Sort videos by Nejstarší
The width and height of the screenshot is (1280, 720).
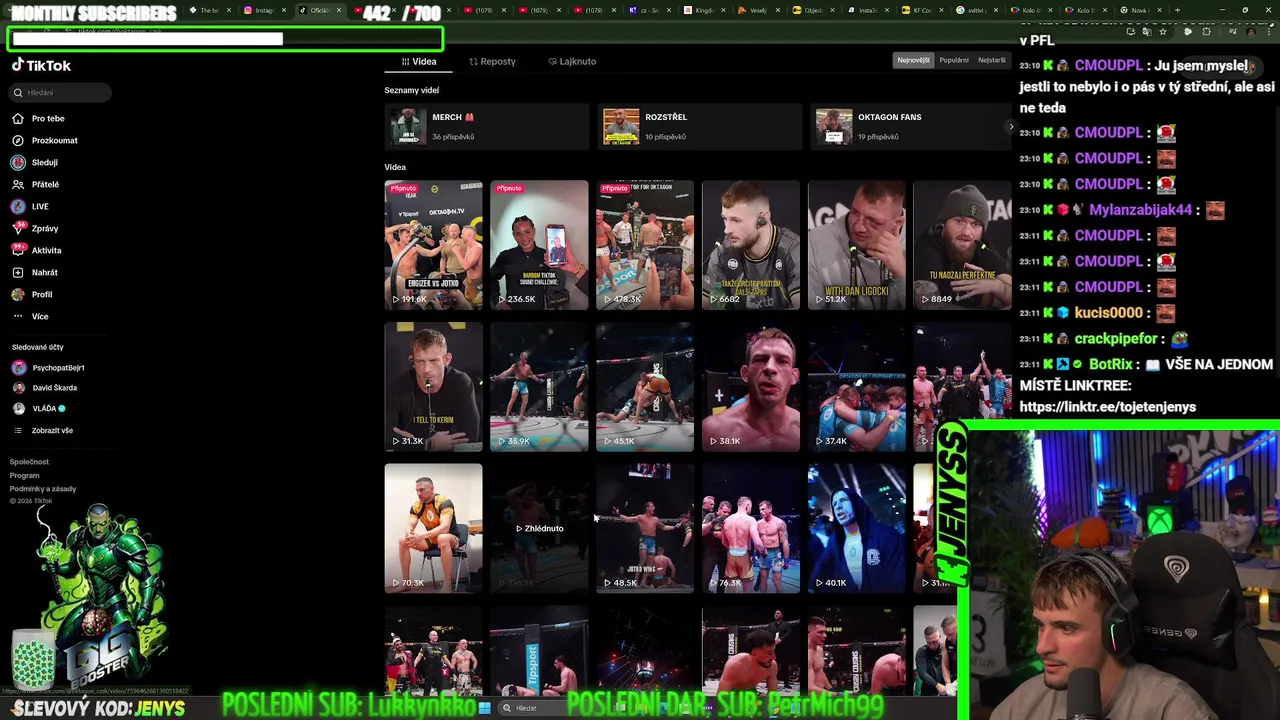tap(992, 60)
